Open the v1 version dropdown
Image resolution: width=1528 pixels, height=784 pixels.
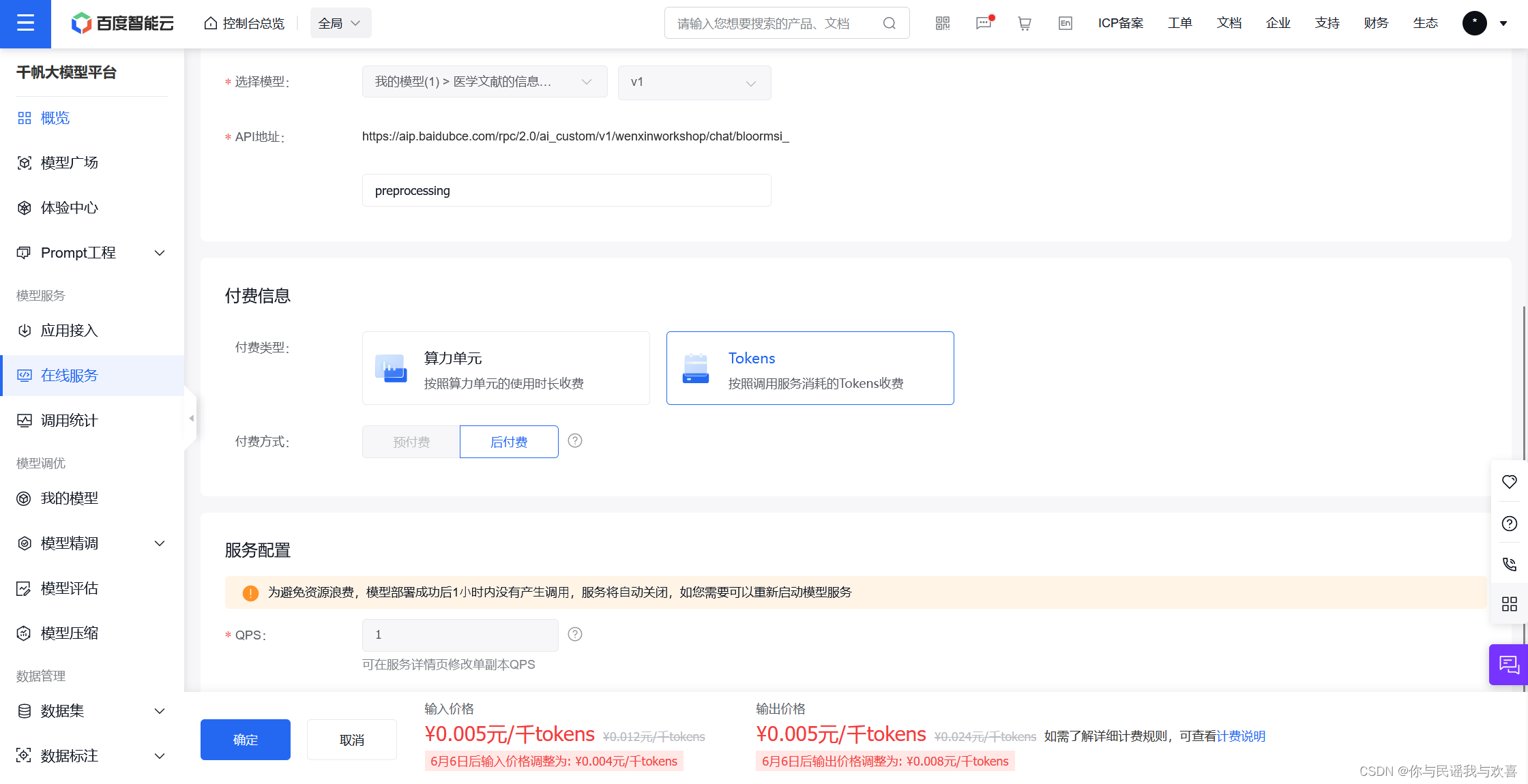coord(694,82)
